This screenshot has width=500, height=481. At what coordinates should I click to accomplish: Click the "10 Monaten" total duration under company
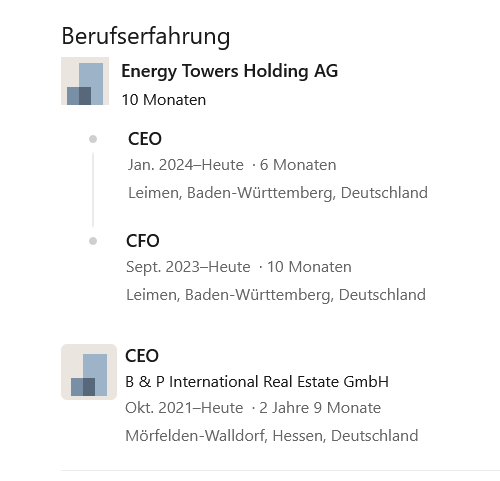pyautogui.click(x=164, y=100)
